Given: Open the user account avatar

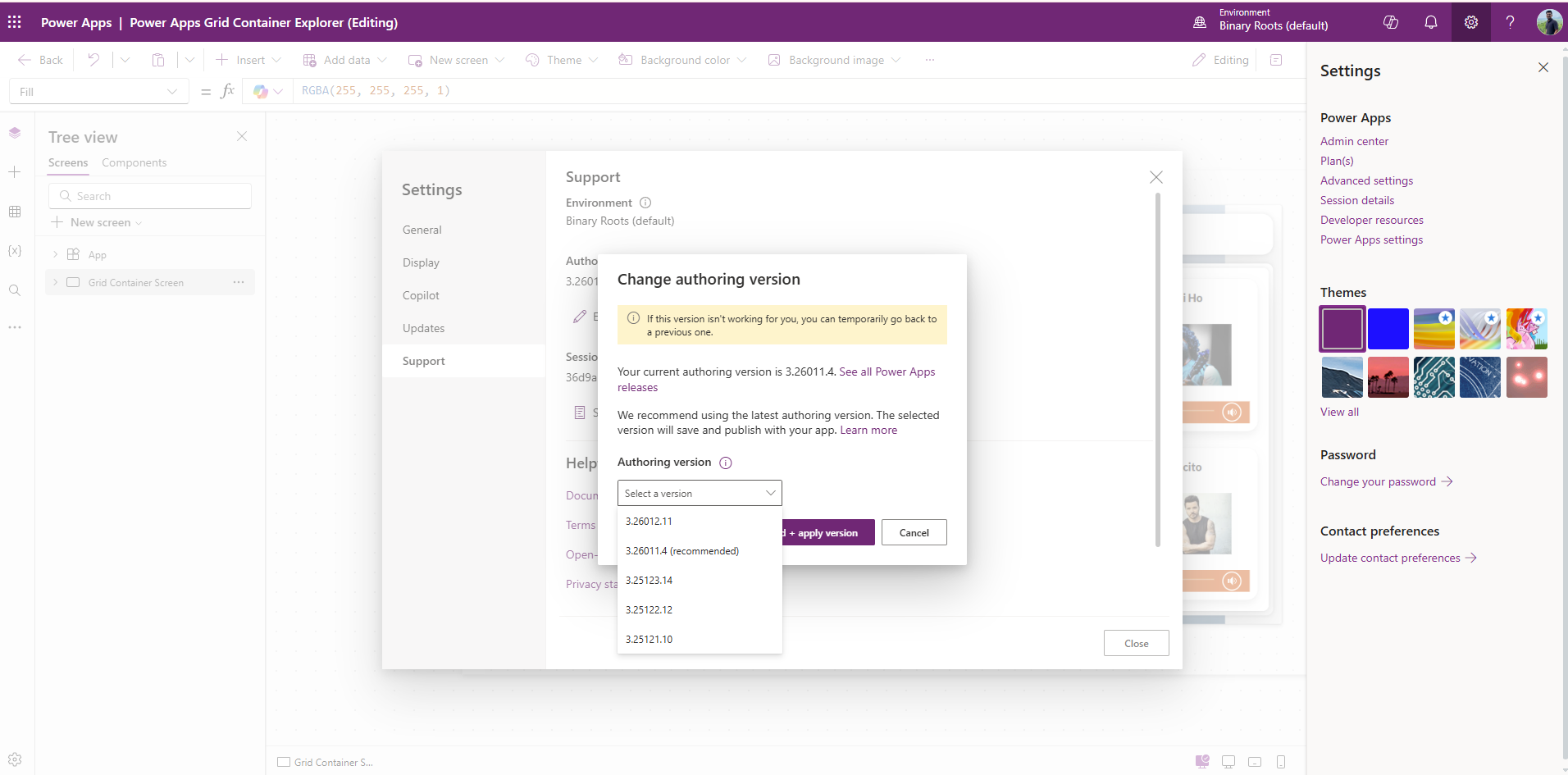Looking at the screenshot, I should (1549, 22).
